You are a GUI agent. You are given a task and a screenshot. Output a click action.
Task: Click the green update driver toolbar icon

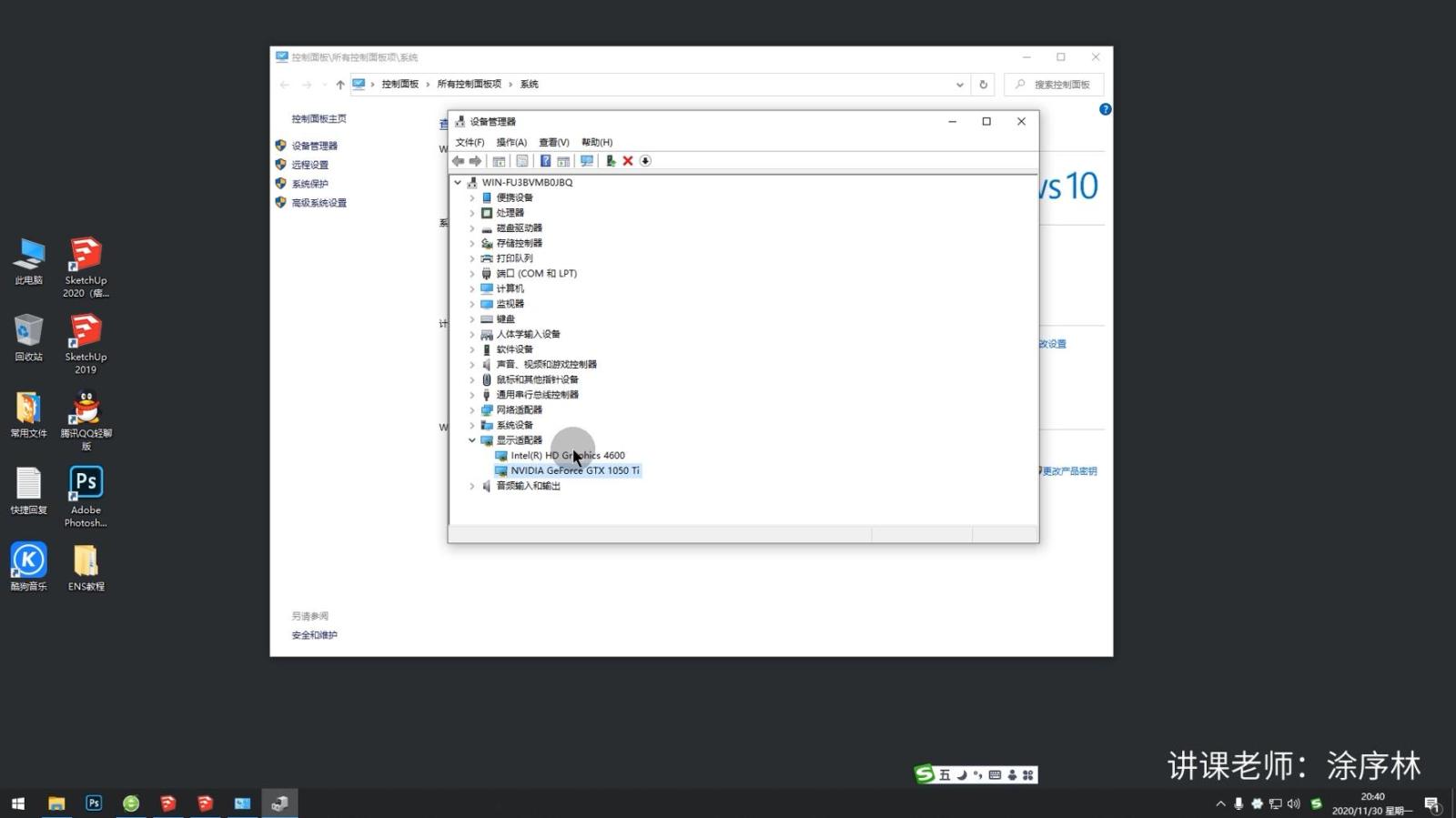pos(611,161)
